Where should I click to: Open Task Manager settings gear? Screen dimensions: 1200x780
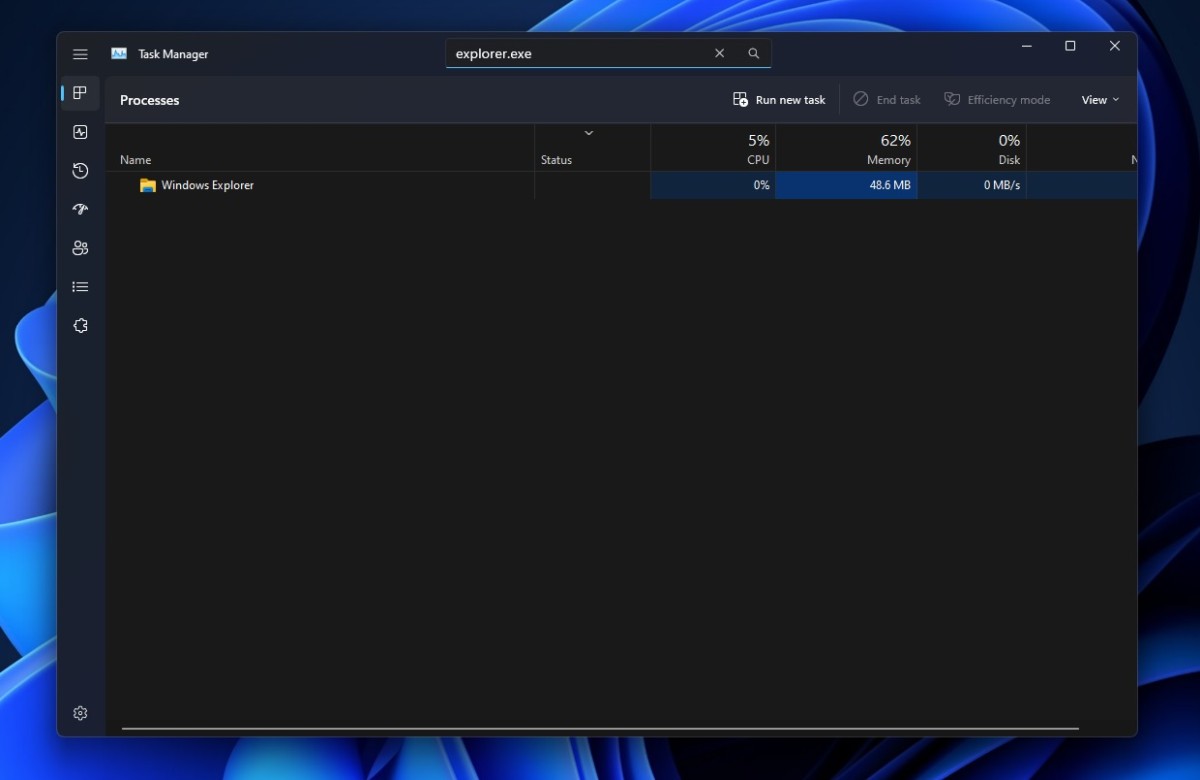point(80,713)
